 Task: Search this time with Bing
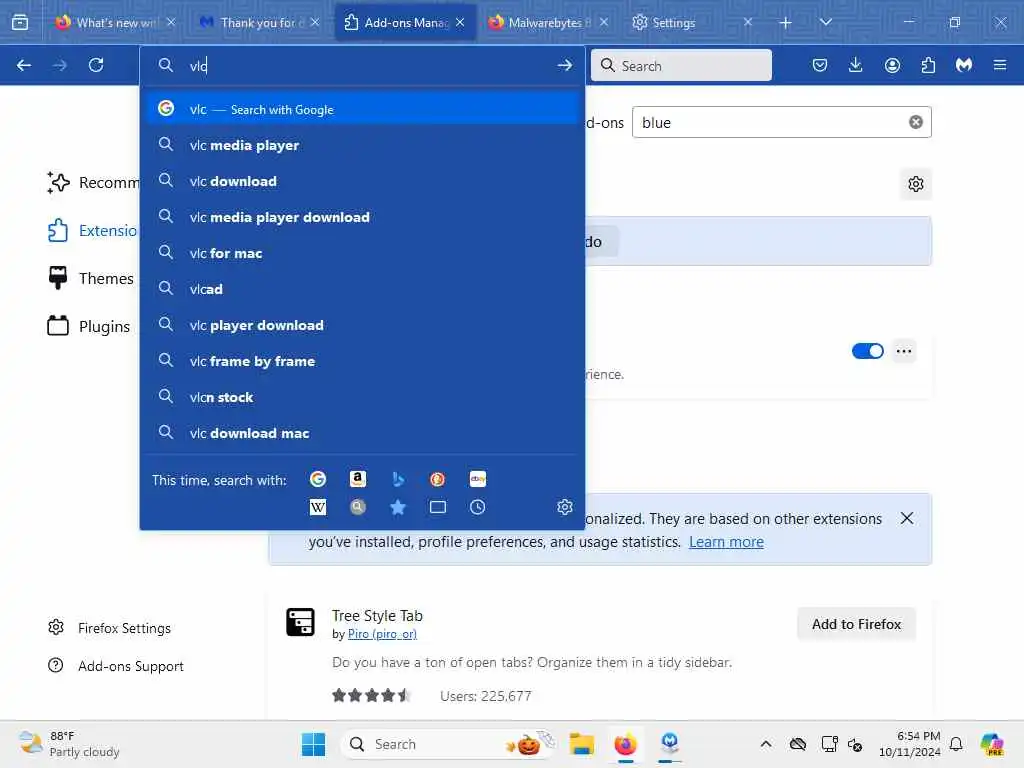pos(398,479)
